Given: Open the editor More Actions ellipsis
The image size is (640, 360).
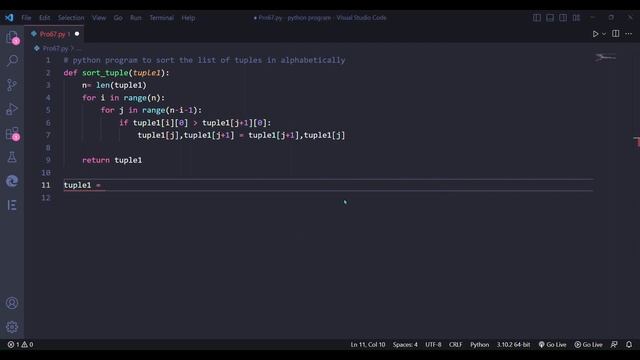Looking at the screenshot, I should 629,34.
